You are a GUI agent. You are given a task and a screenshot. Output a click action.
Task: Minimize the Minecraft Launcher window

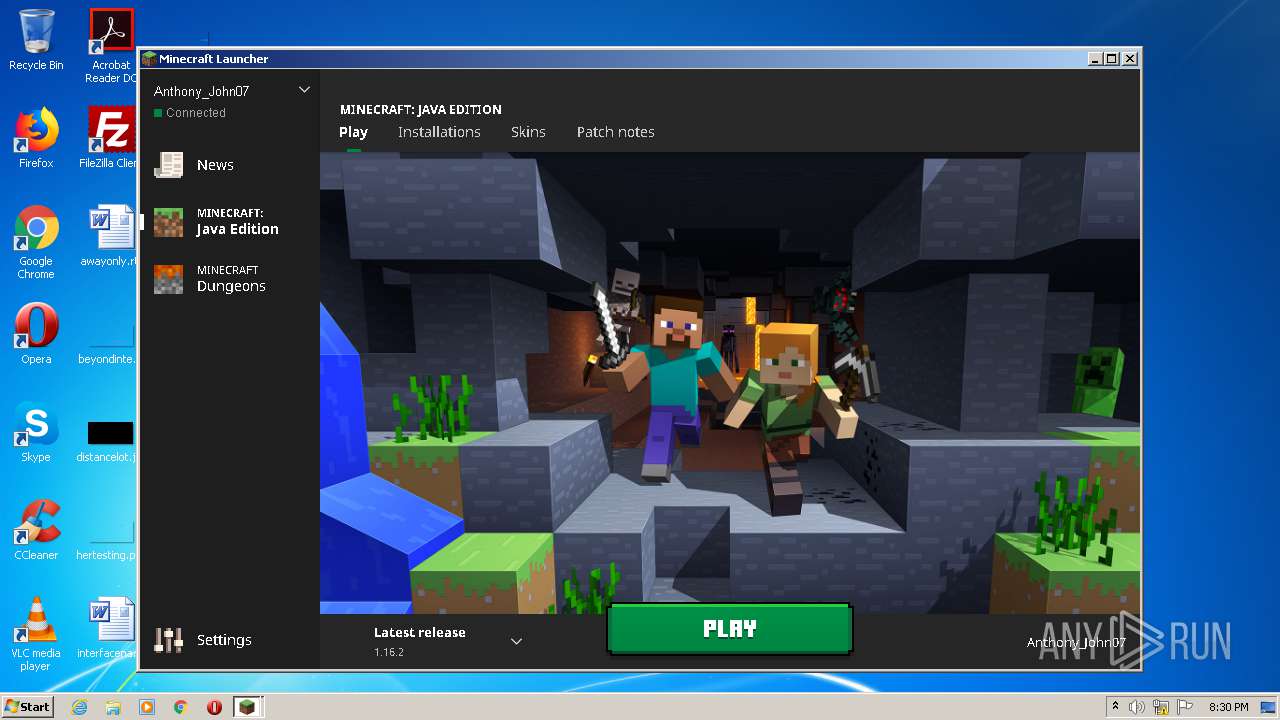click(x=1095, y=59)
